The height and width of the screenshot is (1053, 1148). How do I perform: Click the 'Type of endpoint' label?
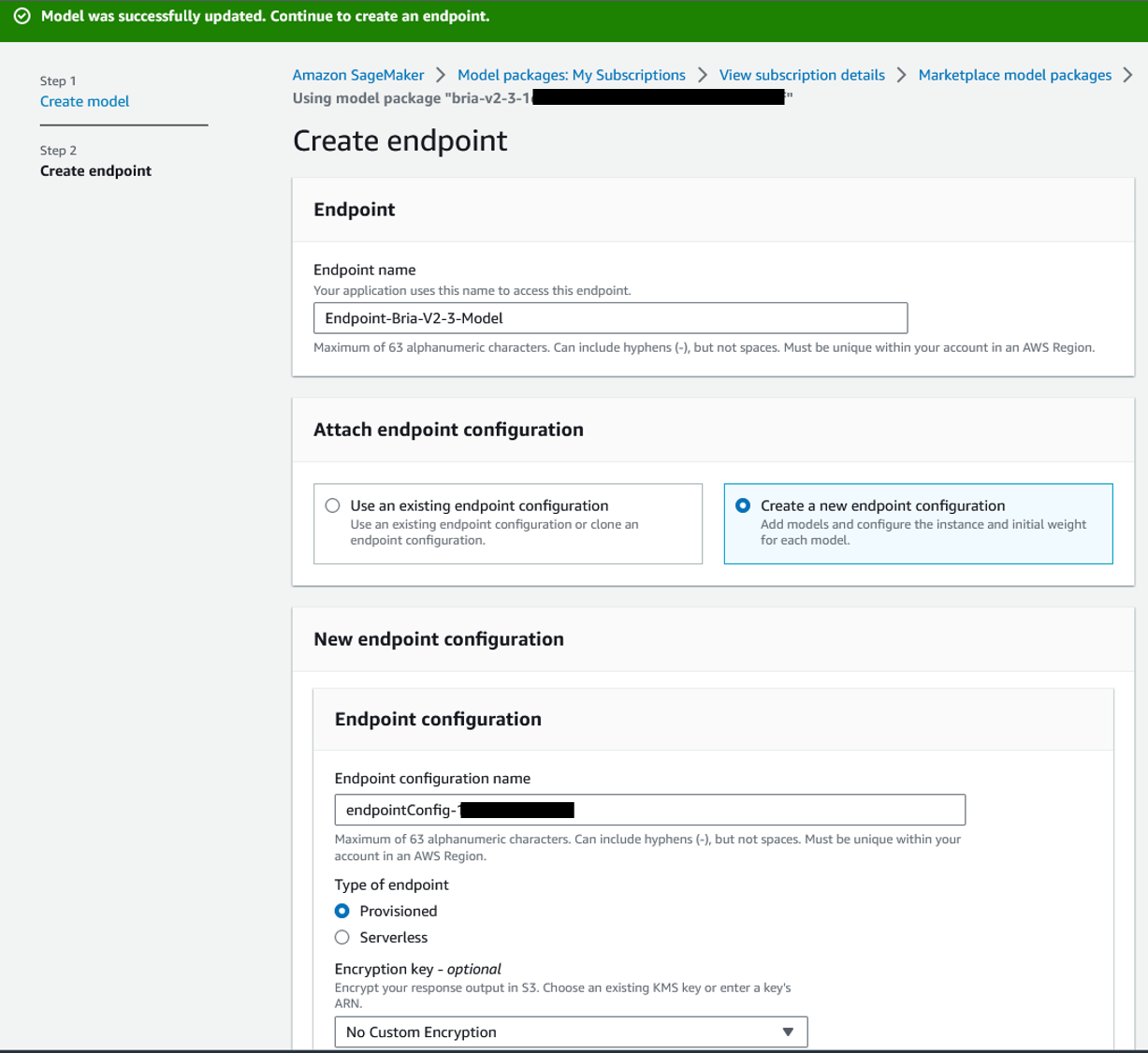(391, 885)
